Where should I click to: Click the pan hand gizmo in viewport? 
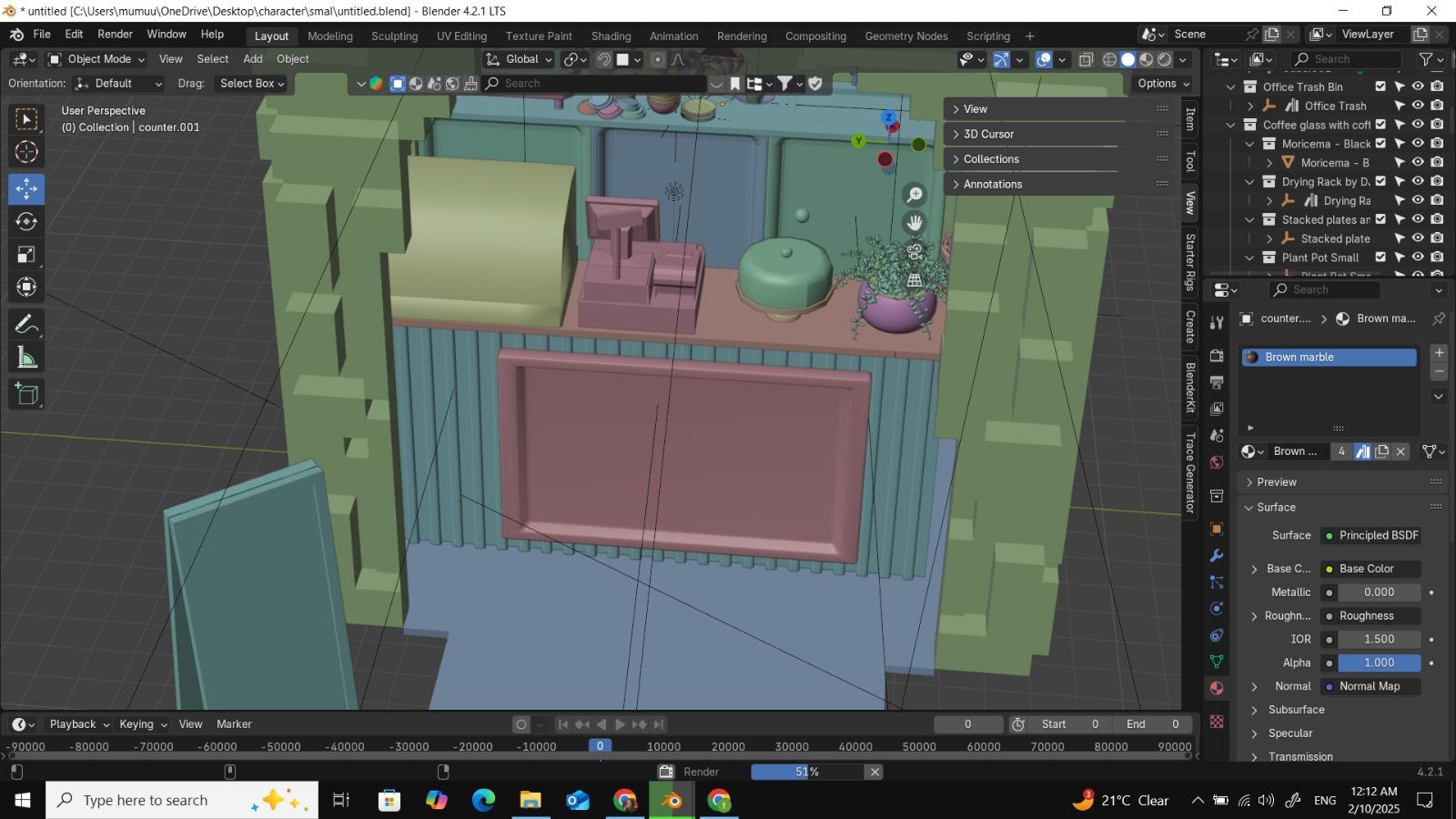click(x=915, y=223)
